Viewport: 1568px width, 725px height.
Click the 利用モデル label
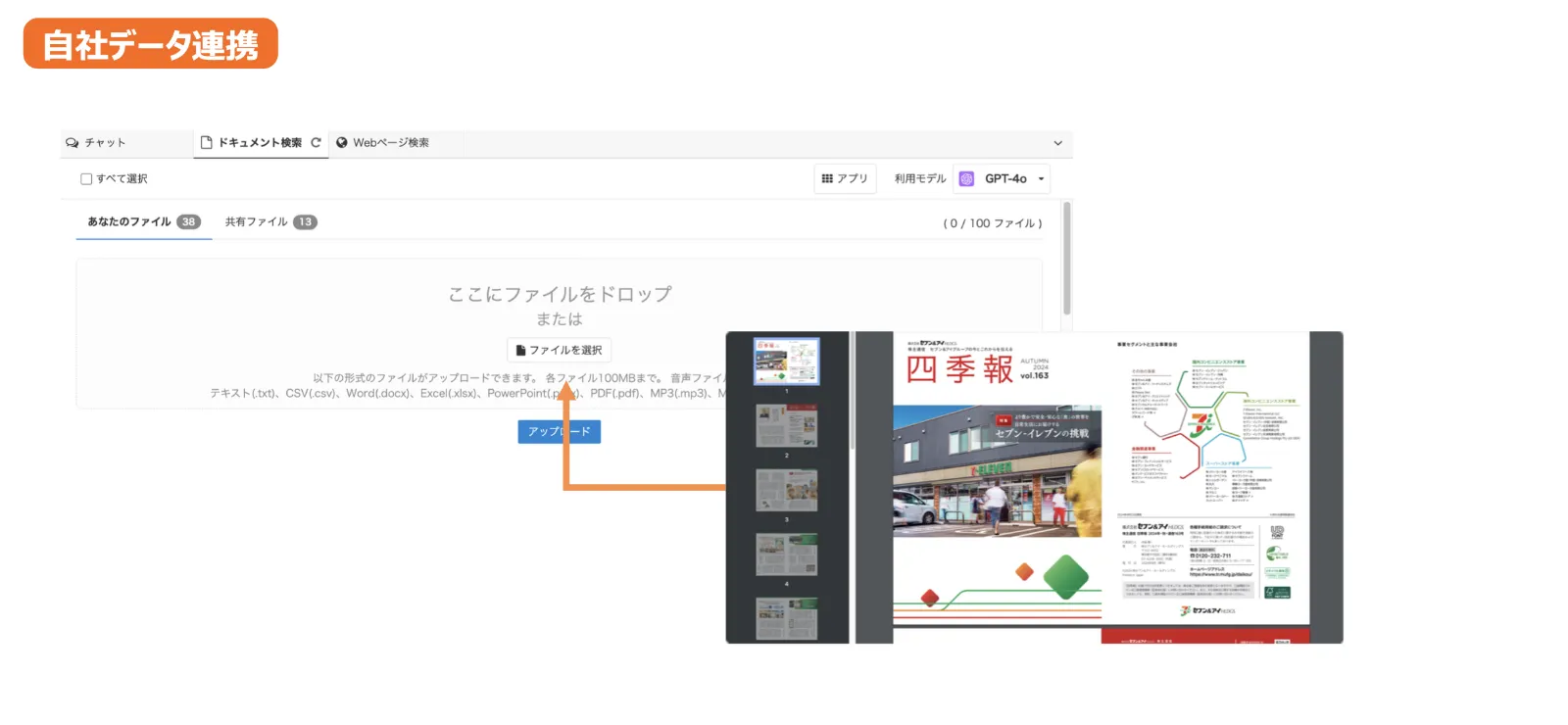point(920,179)
